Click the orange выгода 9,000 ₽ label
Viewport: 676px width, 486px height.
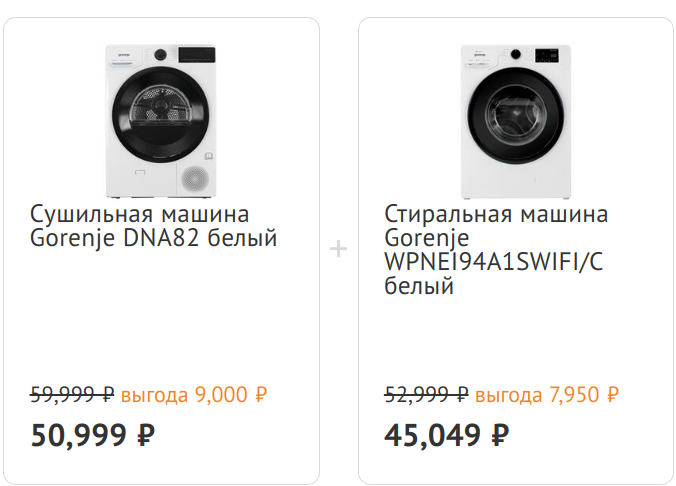click(x=194, y=394)
